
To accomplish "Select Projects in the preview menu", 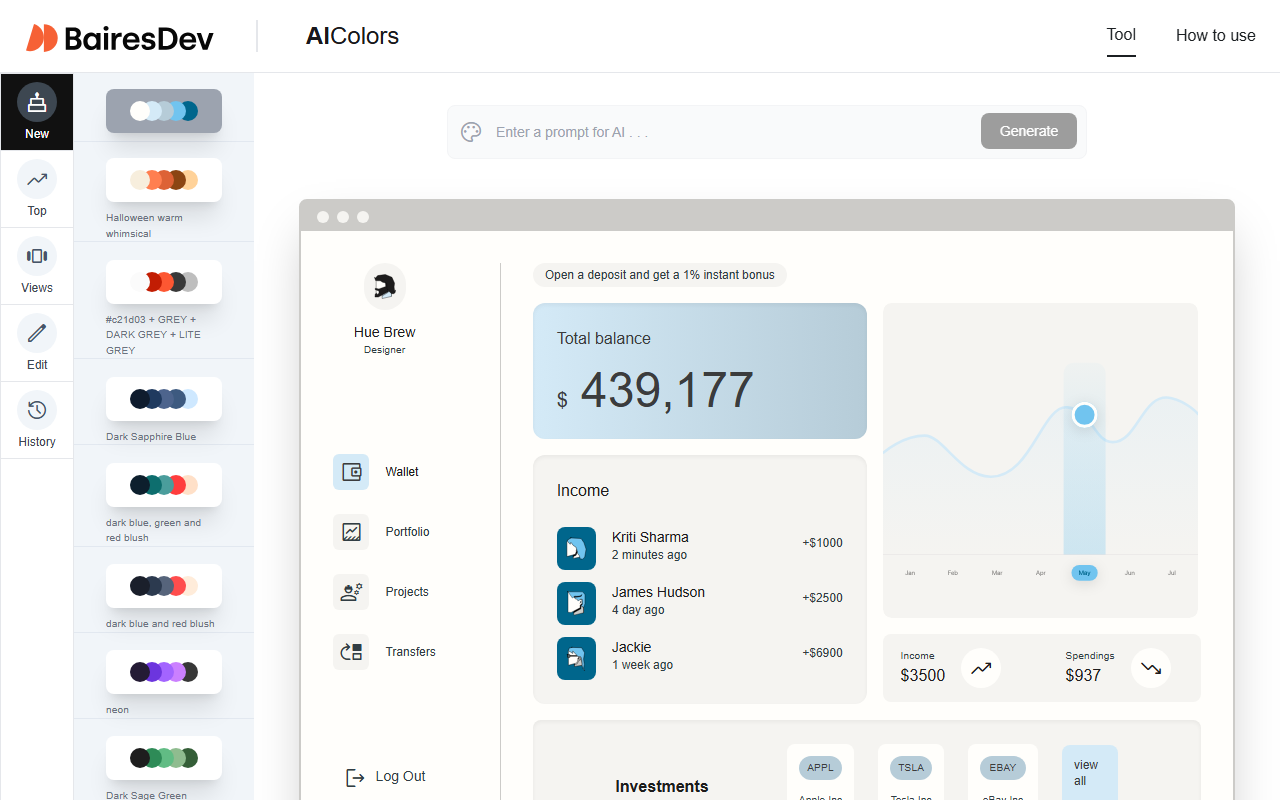I will pos(407,592).
